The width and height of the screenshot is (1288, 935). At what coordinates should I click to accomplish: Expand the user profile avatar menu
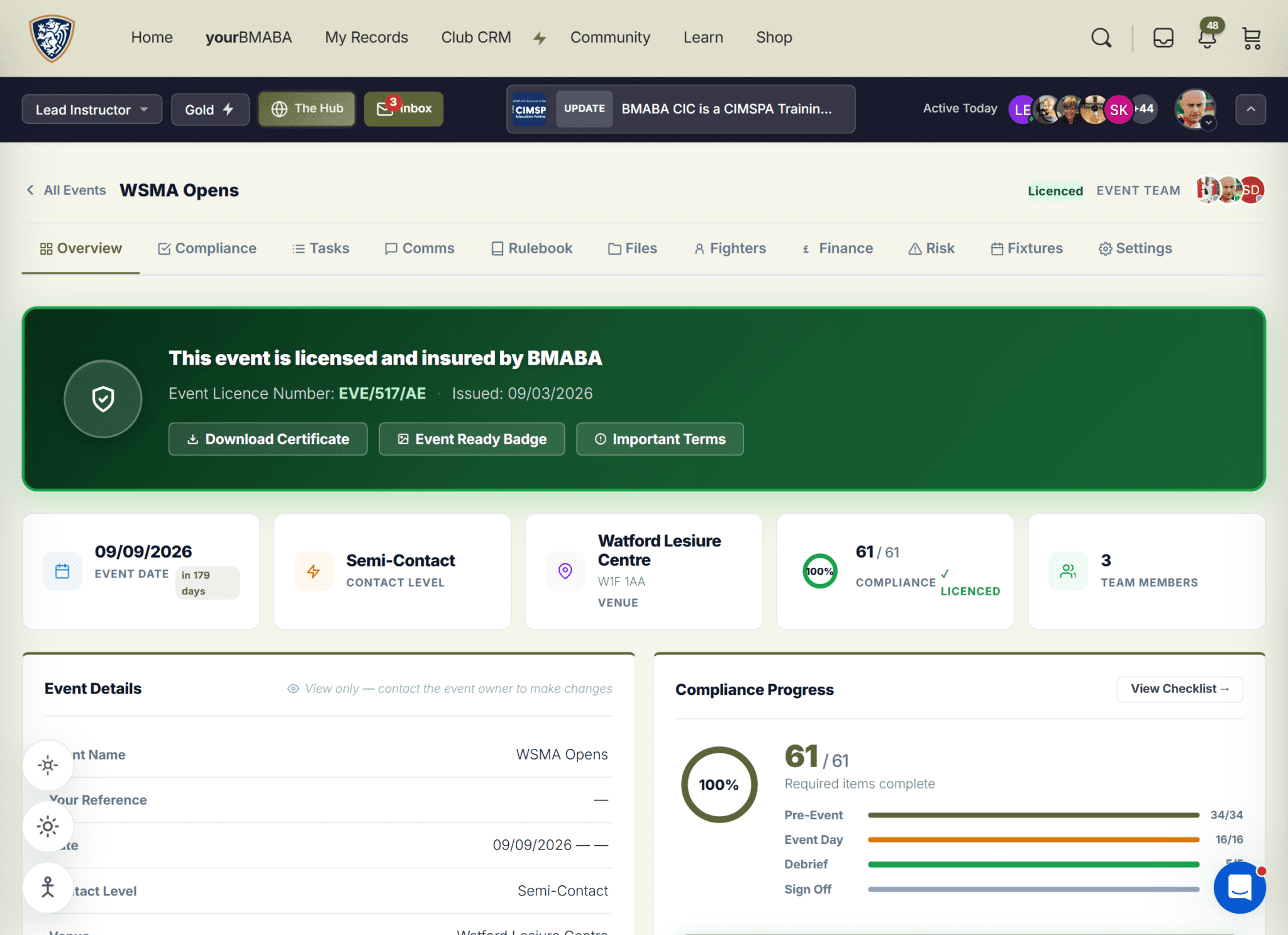pyautogui.click(x=1195, y=109)
